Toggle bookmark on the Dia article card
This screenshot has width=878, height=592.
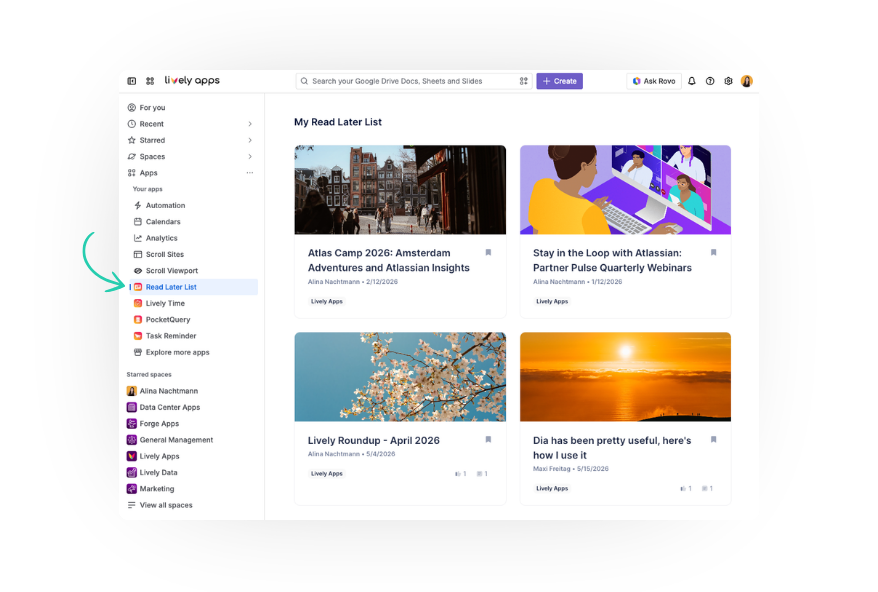coord(713,440)
